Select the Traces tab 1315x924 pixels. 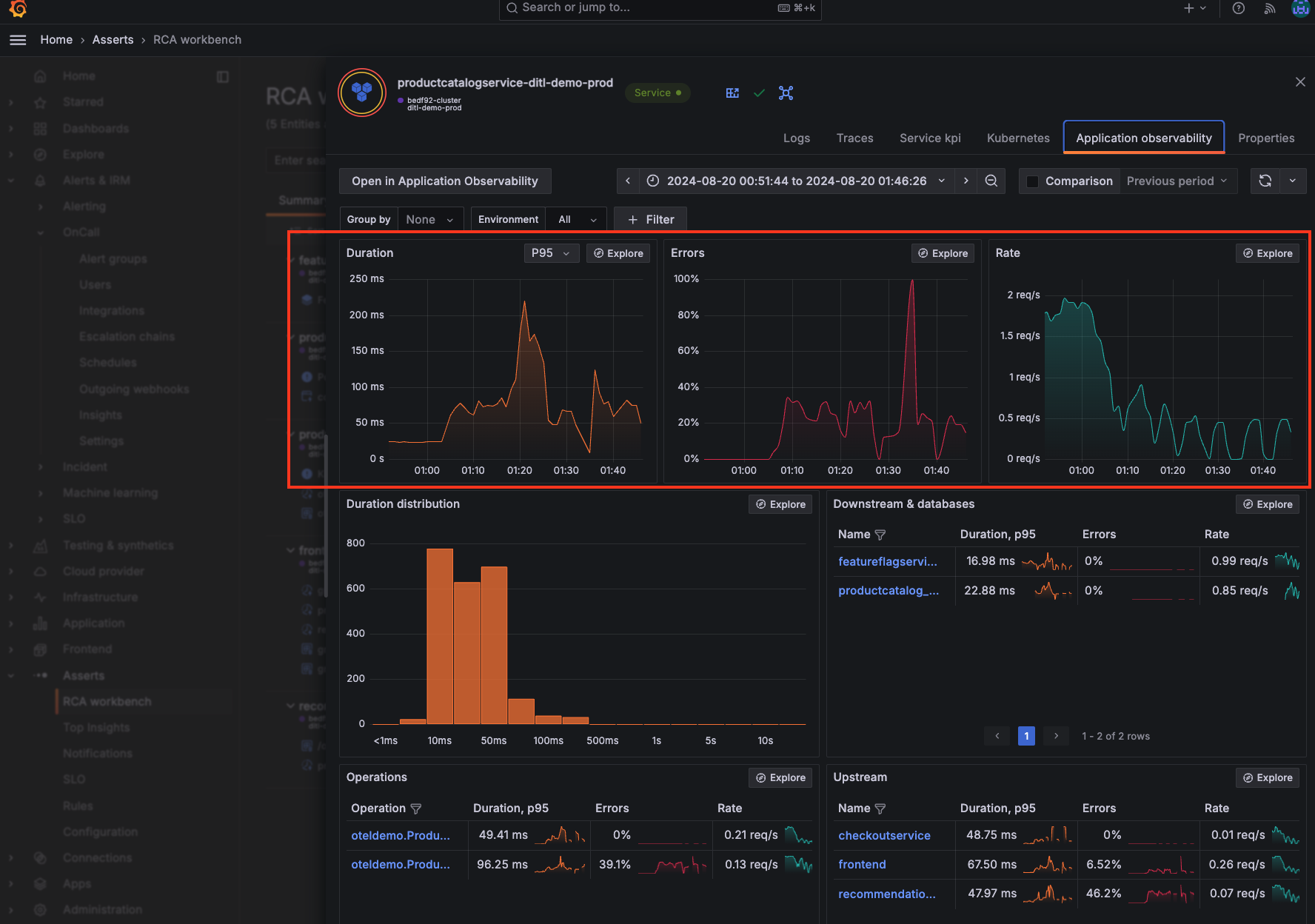pos(854,138)
